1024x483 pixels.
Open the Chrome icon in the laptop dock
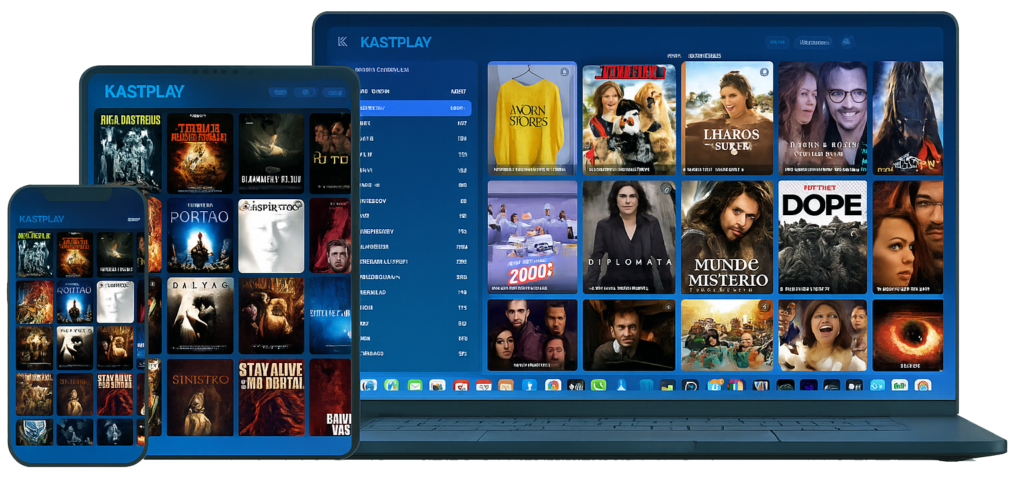click(x=553, y=385)
